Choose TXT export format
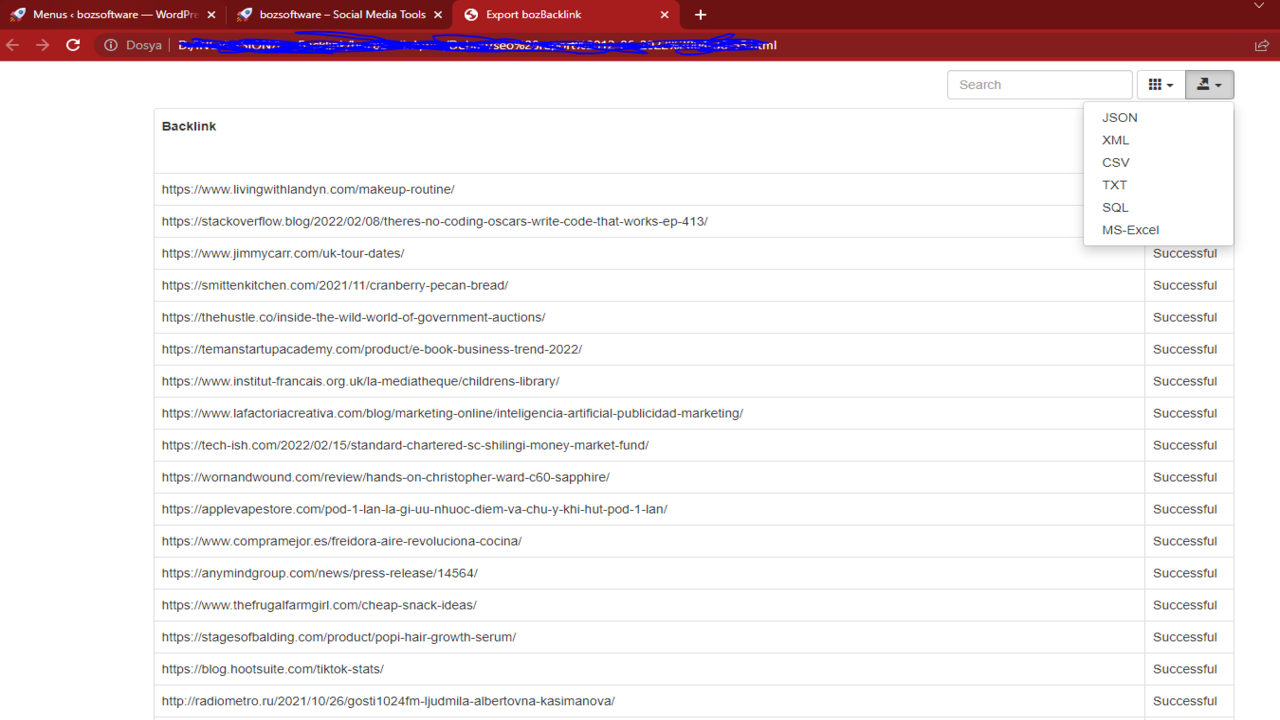Screen dimensions: 1280x720 click(1115, 185)
